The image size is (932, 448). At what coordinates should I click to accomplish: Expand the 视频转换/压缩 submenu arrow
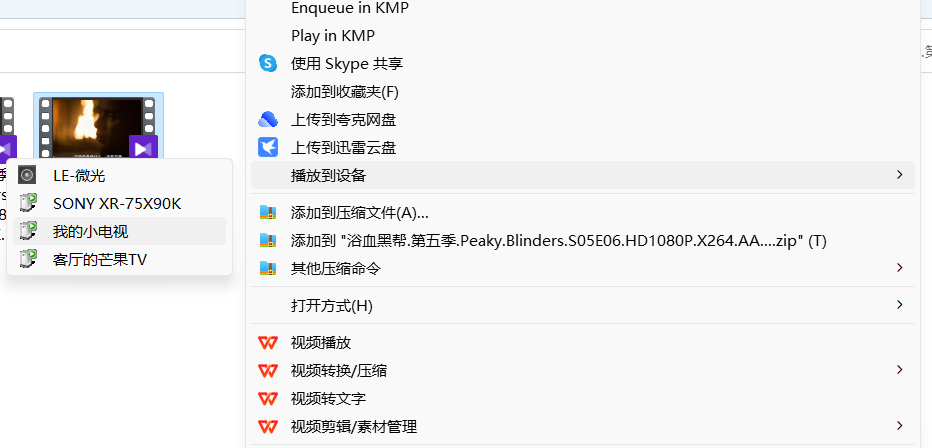(899, 370)
